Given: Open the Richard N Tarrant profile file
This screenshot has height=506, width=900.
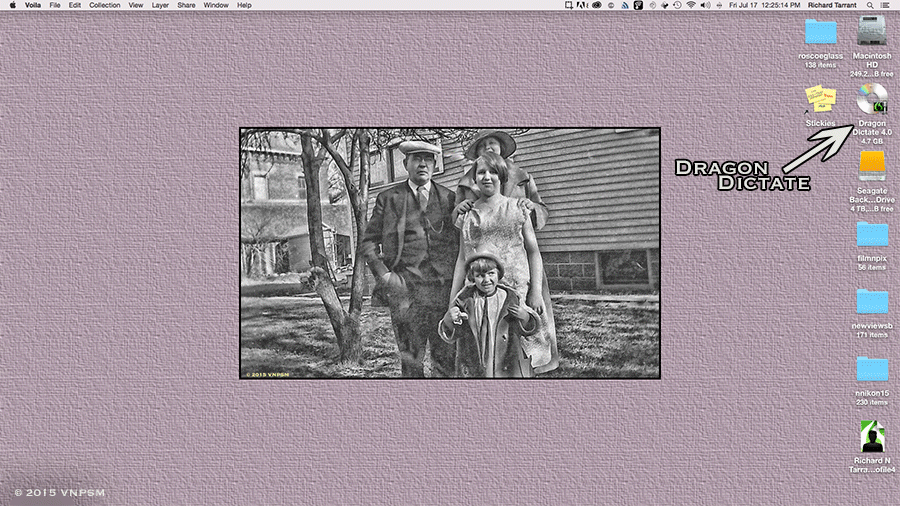Looking at the screenshot, I should pyautogui.click(x=872, y=437).
